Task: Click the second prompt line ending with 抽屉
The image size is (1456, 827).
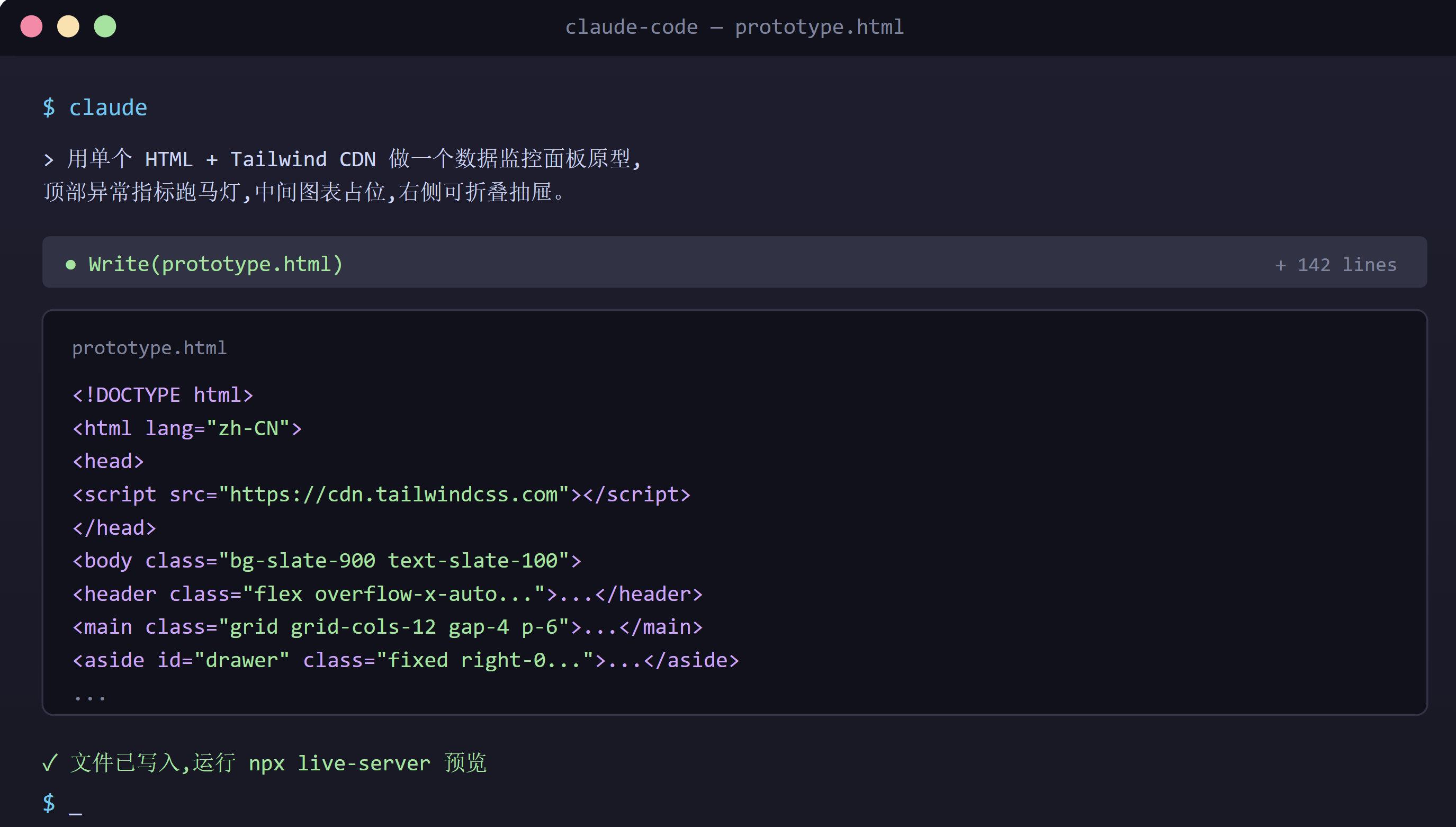Action: pos(304,192)
